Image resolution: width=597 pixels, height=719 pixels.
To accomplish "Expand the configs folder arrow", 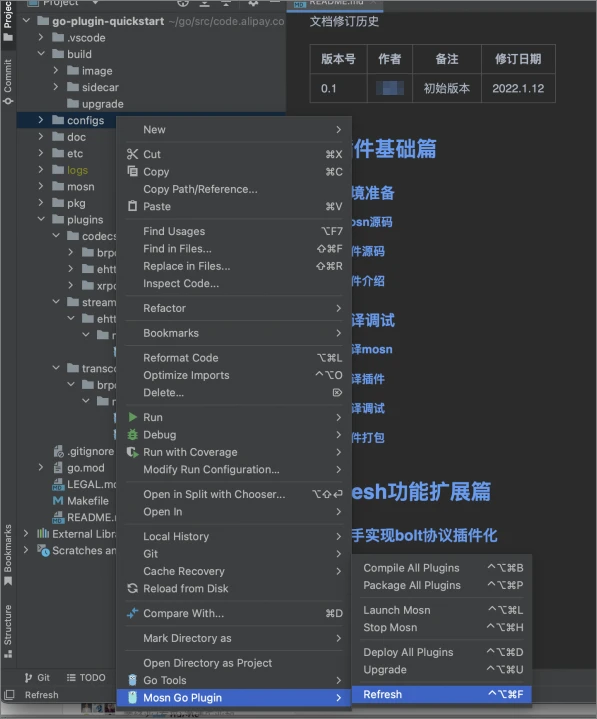I will (x=41, y=120).
